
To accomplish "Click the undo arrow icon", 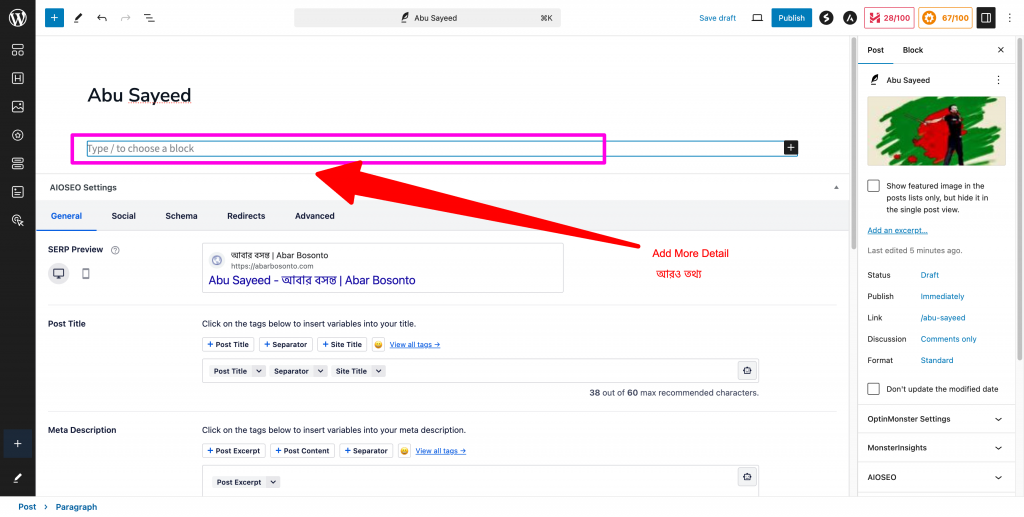I will click(x=102, y=18).
